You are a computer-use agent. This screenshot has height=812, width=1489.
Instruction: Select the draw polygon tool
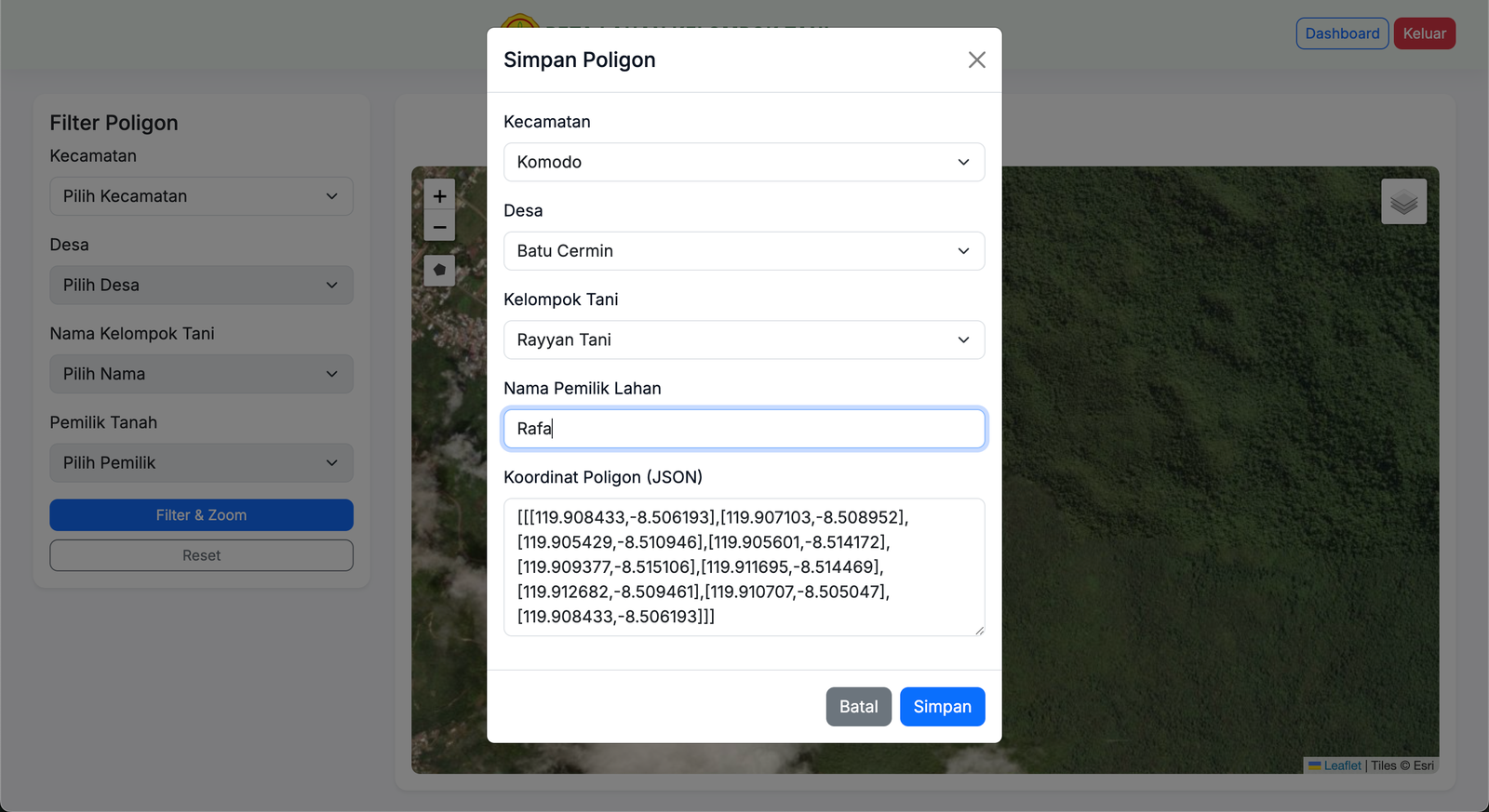[x=439, y=270]
